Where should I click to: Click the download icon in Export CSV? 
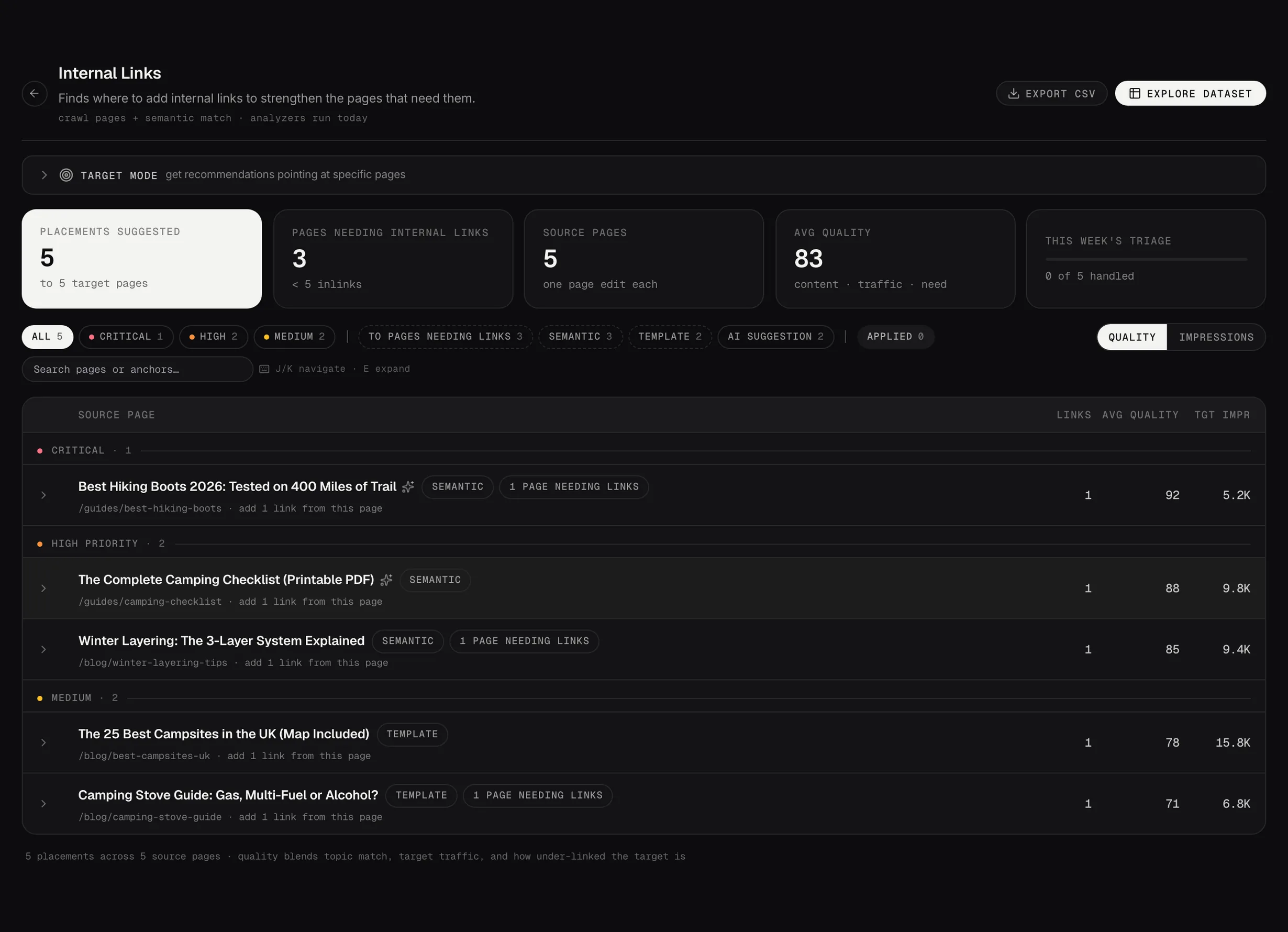pos(1013,94)
